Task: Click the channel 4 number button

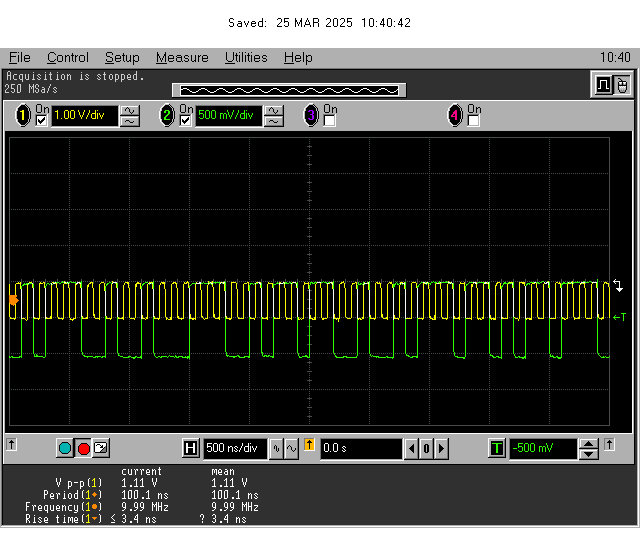Action: pyautogui.click(x=455, y=116)
